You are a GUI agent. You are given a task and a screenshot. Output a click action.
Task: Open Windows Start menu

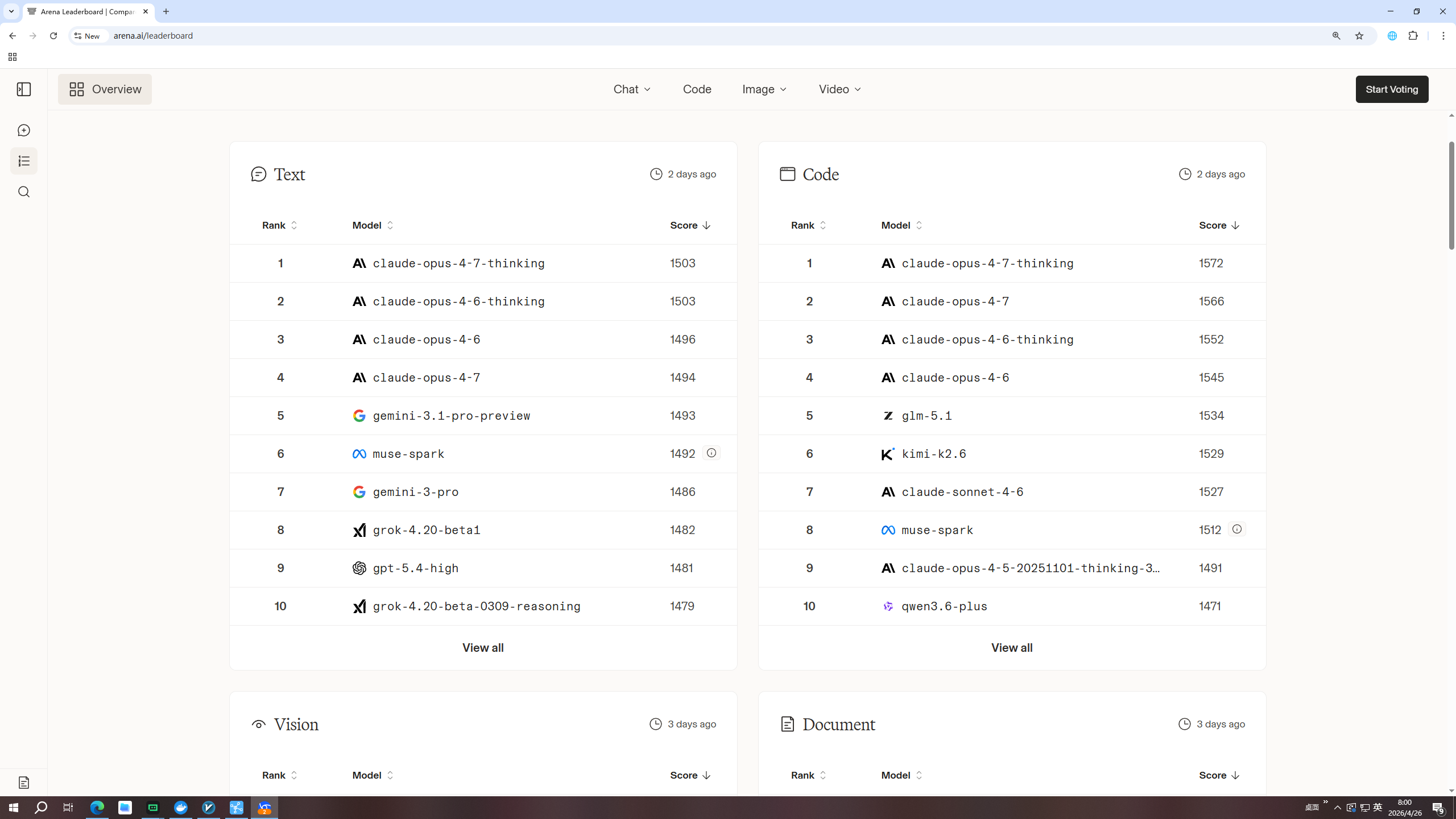(14, 808)
